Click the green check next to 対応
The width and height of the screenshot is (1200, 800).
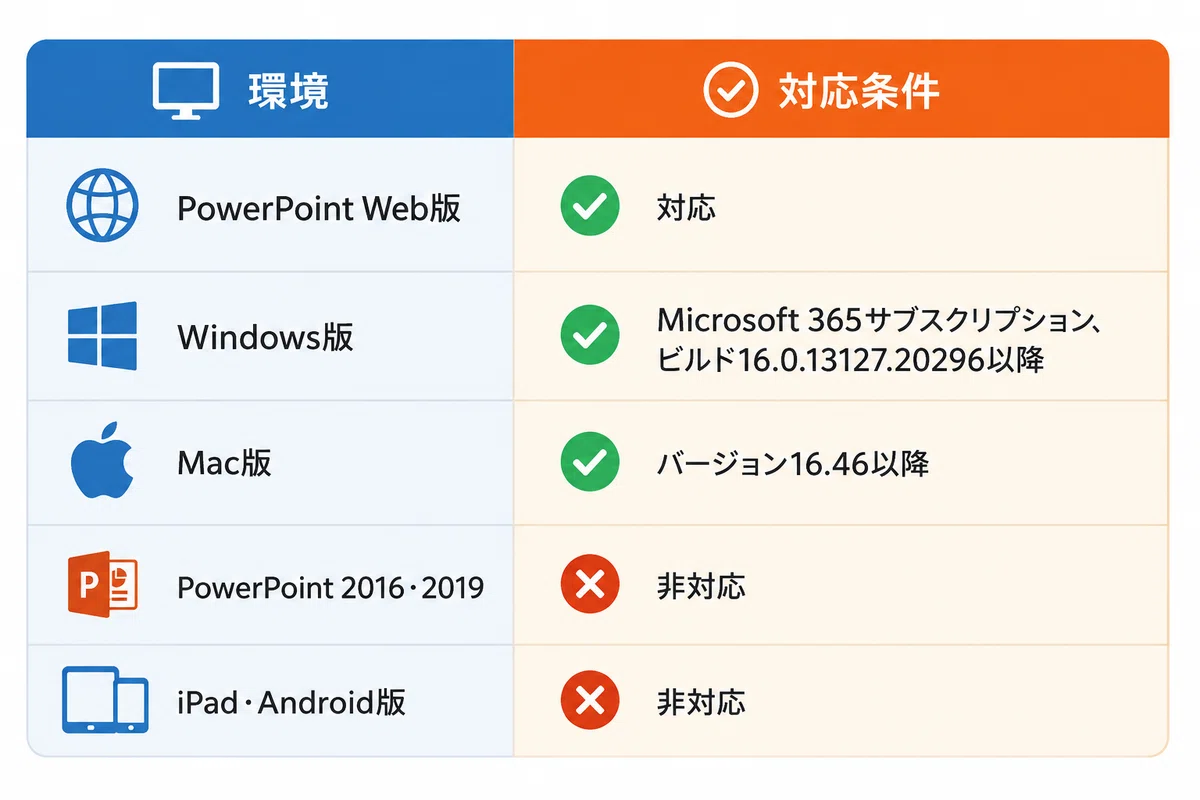pyautogui.click(x=590, y=207)
